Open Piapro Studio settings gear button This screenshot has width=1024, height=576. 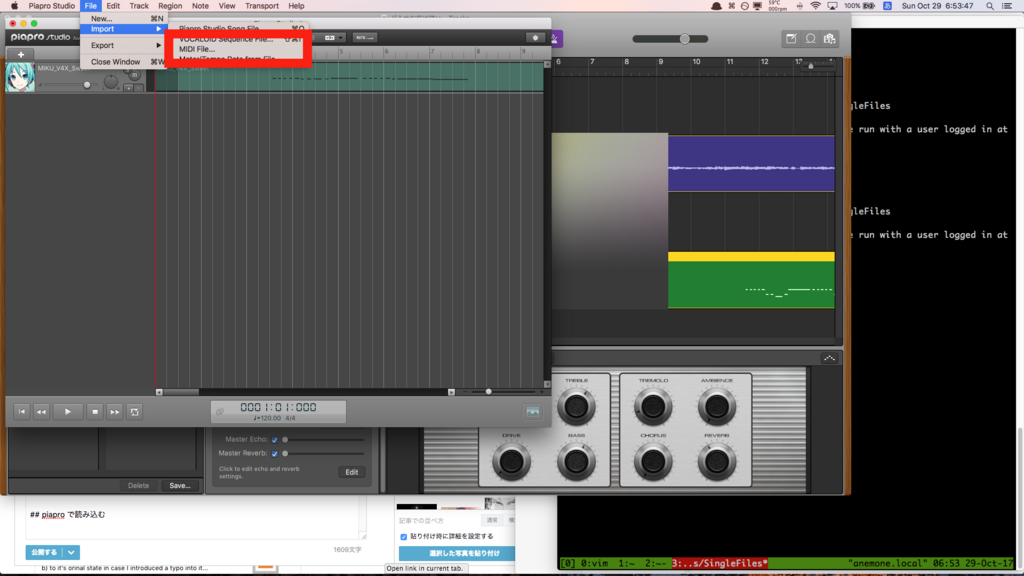pos(536,38)
